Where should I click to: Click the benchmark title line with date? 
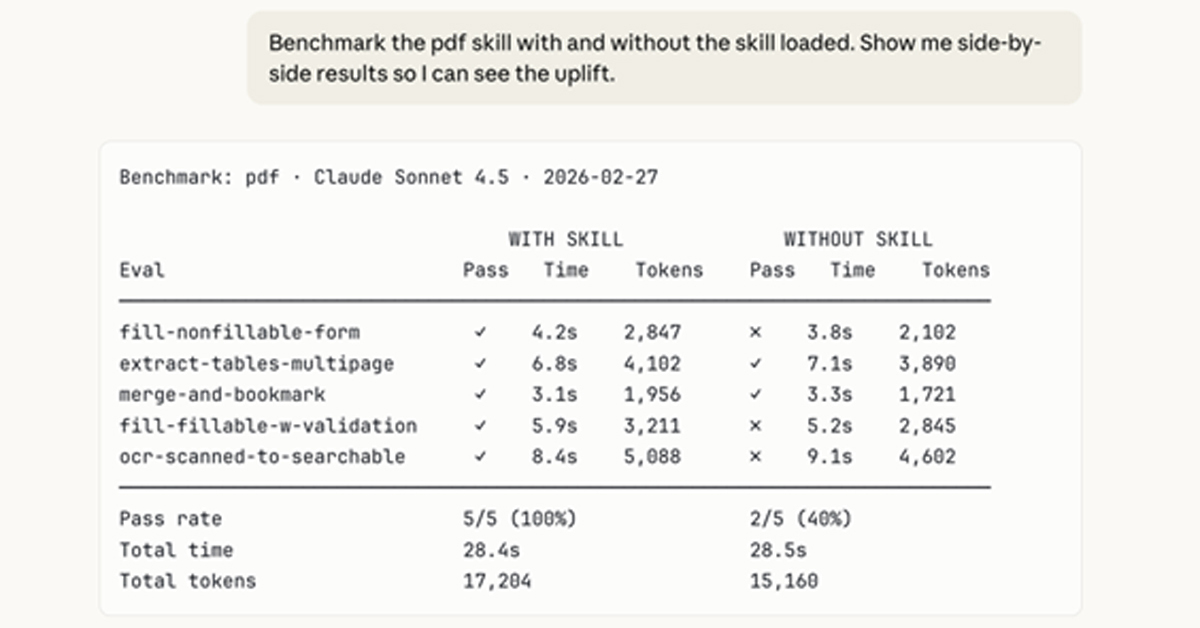tap(388, 178)
